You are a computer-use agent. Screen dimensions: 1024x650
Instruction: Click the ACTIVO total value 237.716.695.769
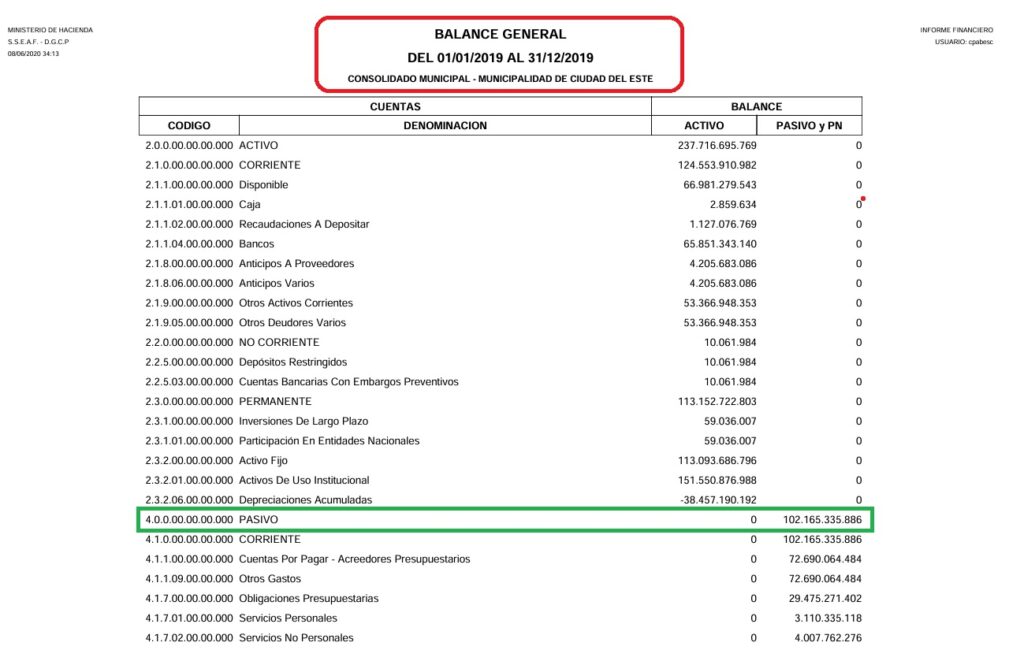[x=717, y=146]
